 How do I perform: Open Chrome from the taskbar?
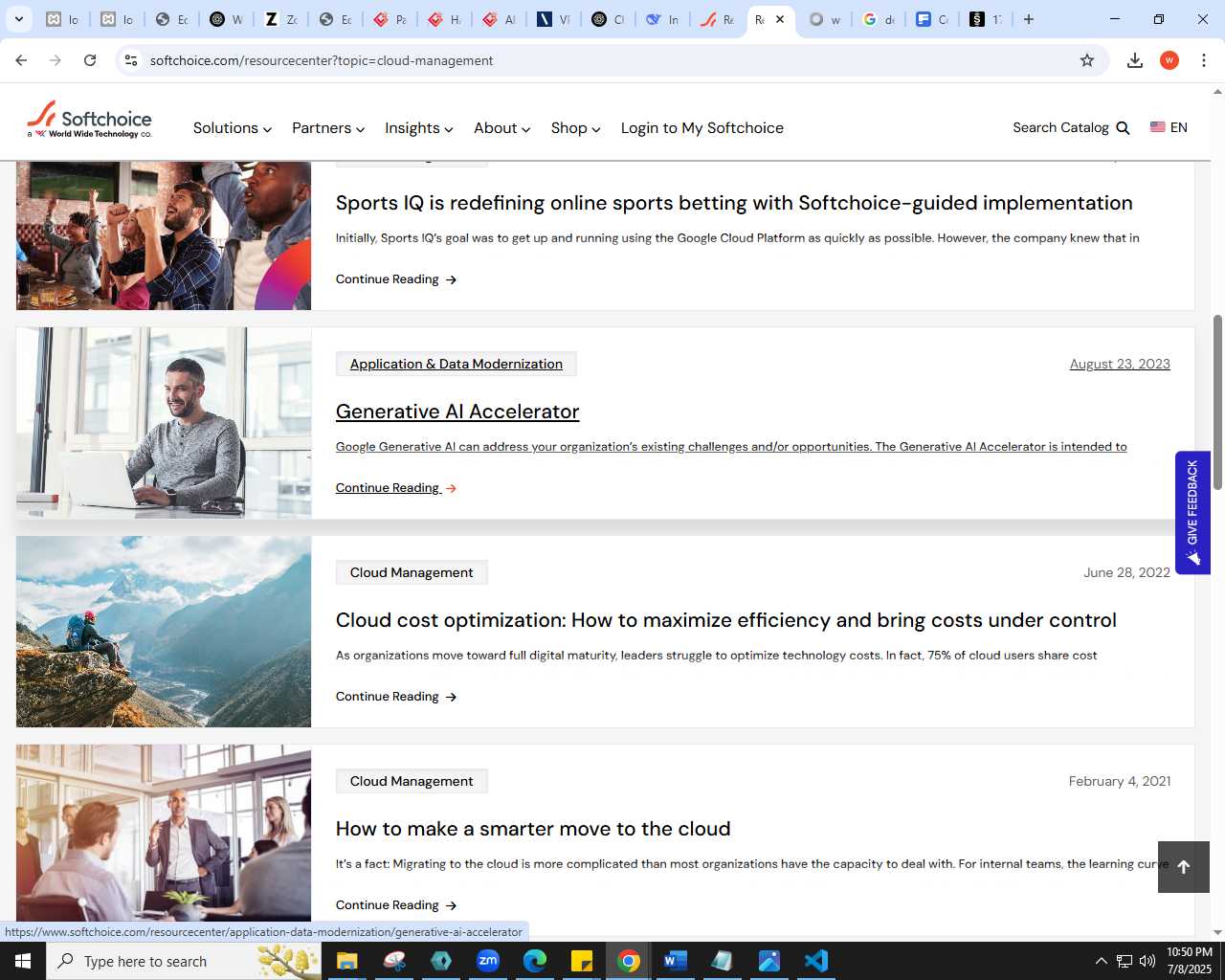coord(629,961)
